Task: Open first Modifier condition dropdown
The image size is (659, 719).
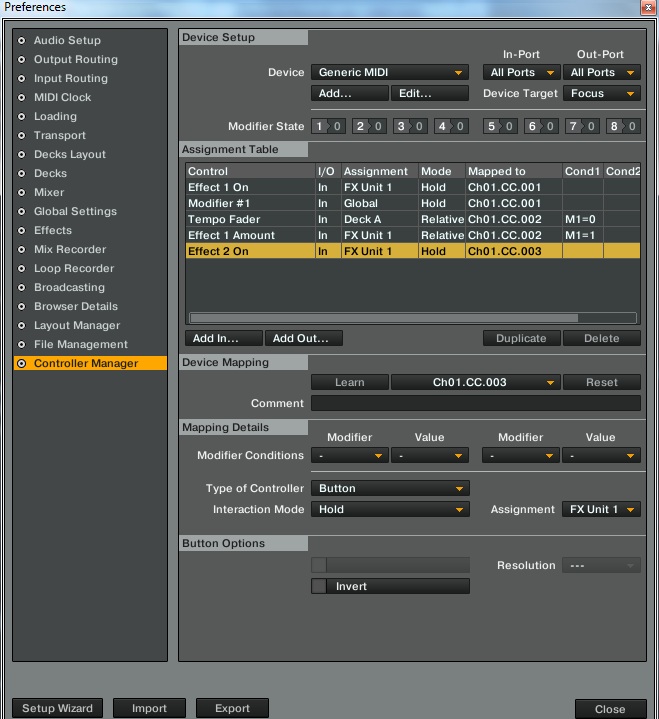Action: tap(350, 456)
